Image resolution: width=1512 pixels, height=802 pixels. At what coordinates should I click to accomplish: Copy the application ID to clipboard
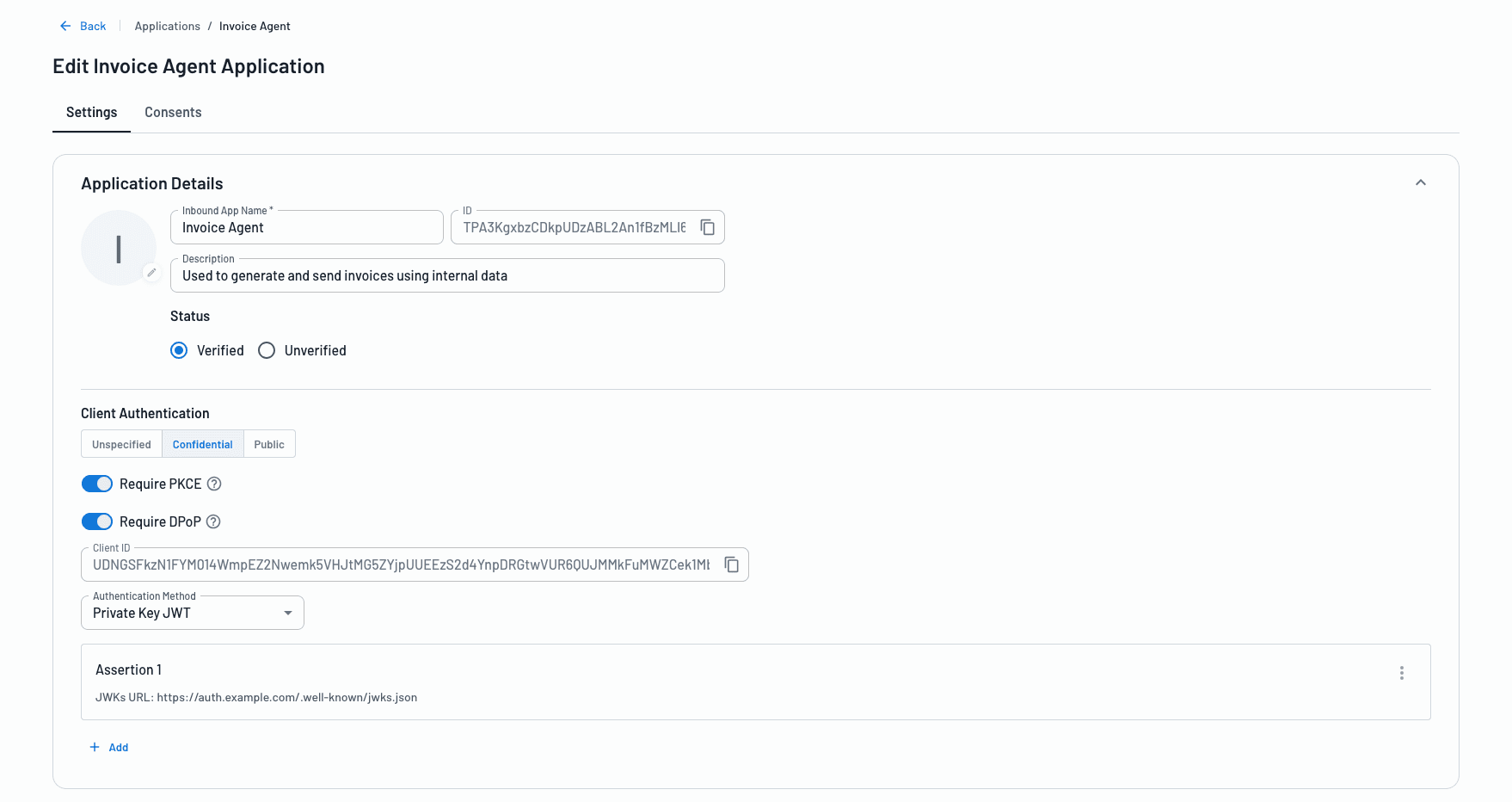pos(708,227)
